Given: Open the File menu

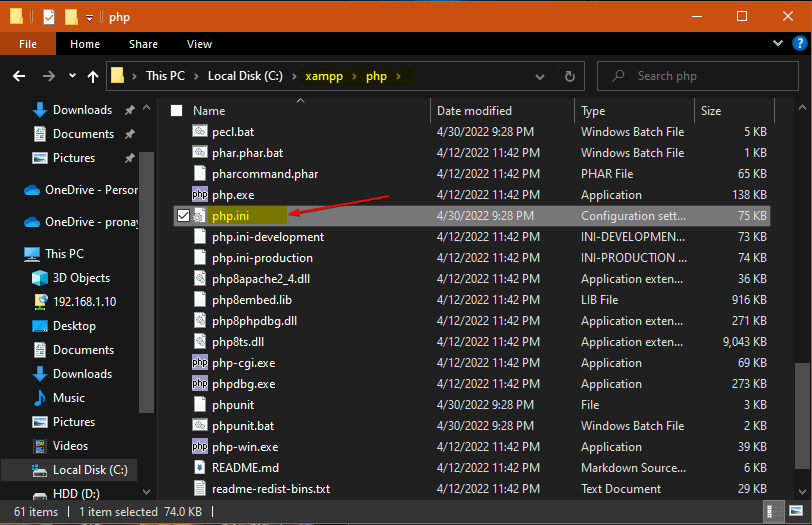Looking at the screenshot, I should click(28, 44).
